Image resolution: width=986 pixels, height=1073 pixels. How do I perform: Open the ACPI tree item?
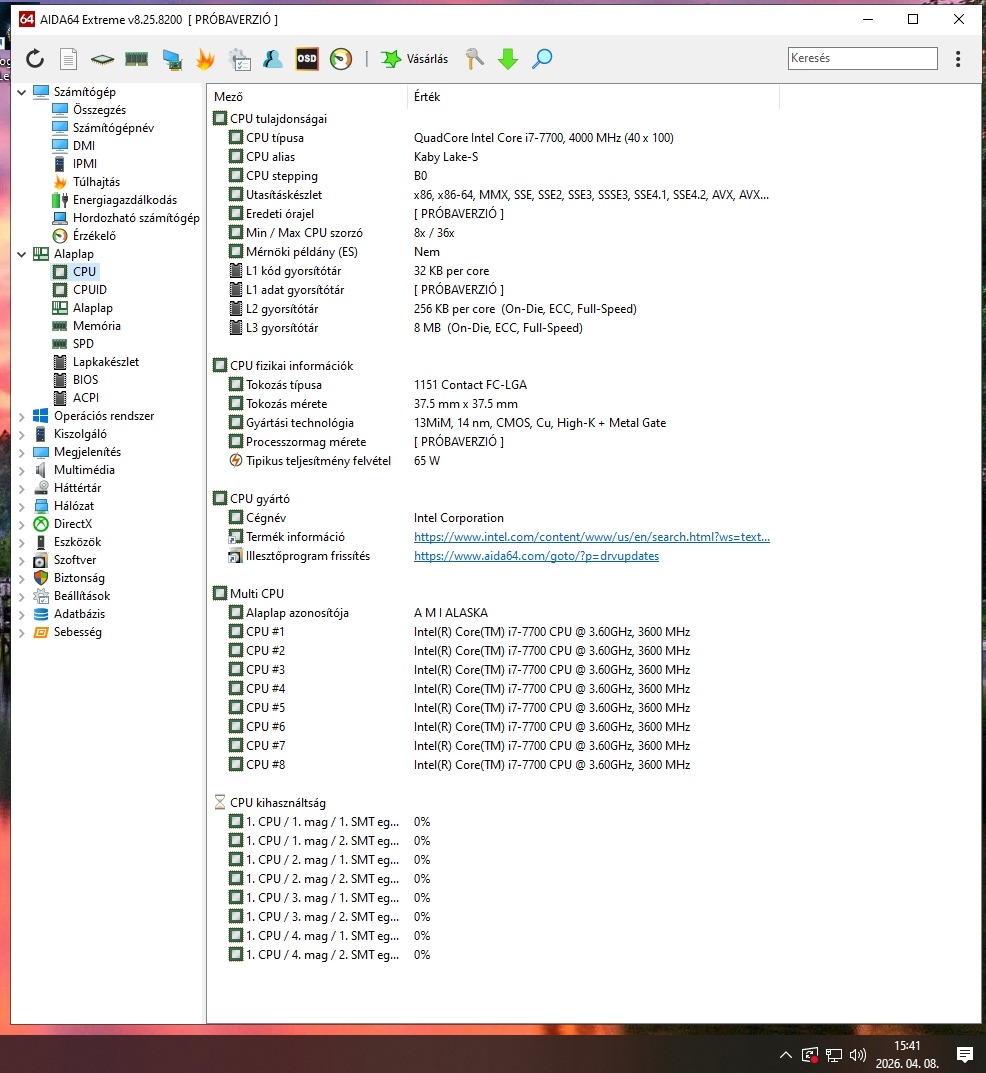click(x=86, y=398)
